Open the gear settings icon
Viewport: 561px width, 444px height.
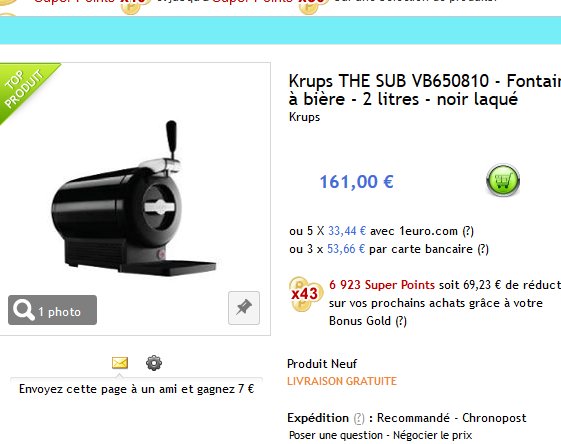click(x=154, y=363)
